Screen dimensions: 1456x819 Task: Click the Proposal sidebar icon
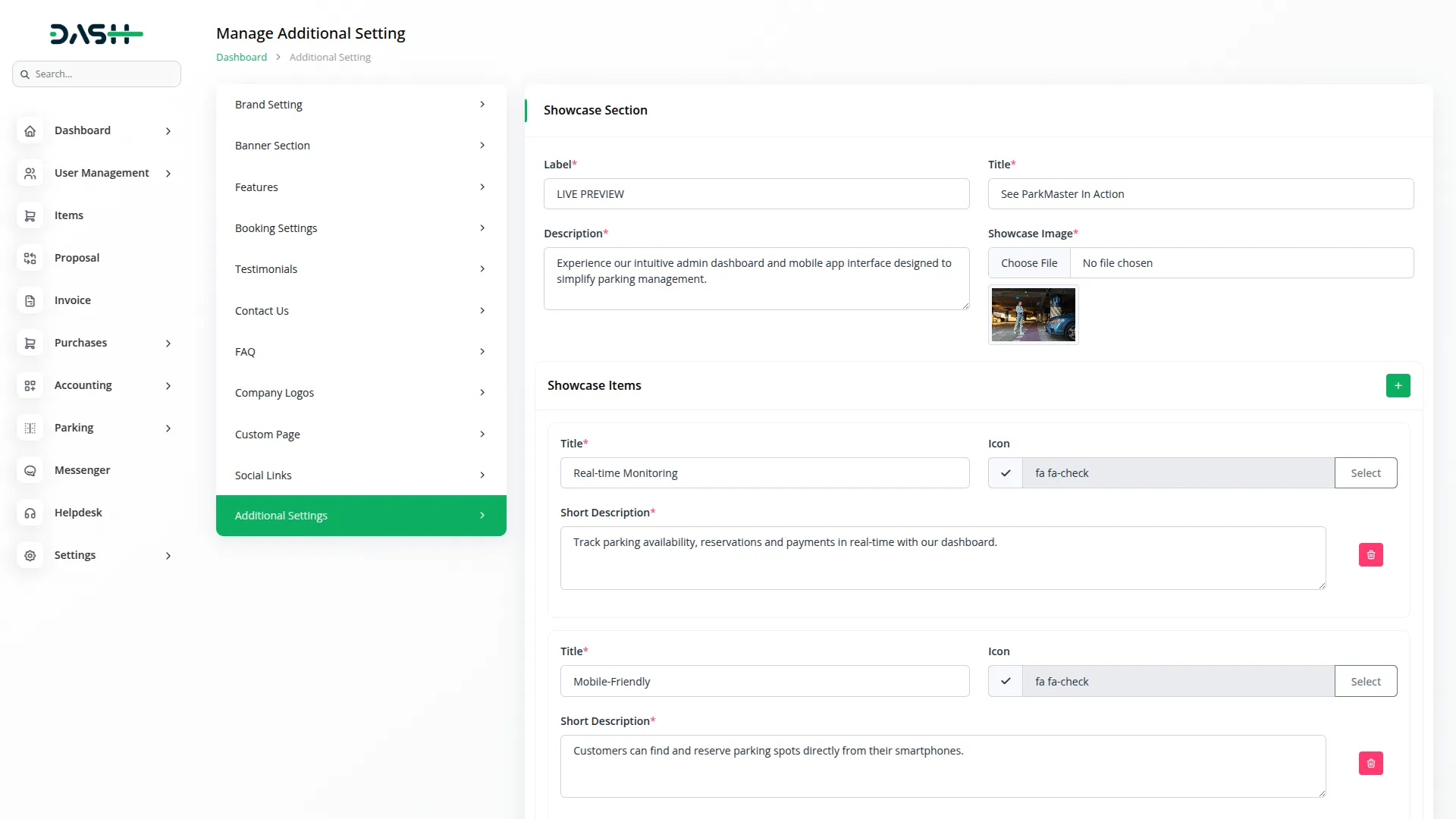coord(30,259)
